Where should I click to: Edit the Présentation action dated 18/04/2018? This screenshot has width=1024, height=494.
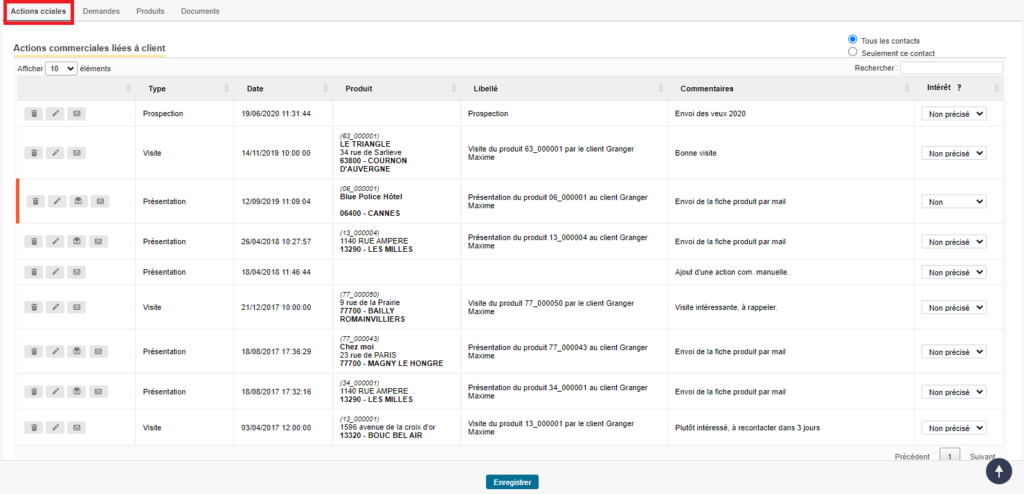click(x=56, y=272)
